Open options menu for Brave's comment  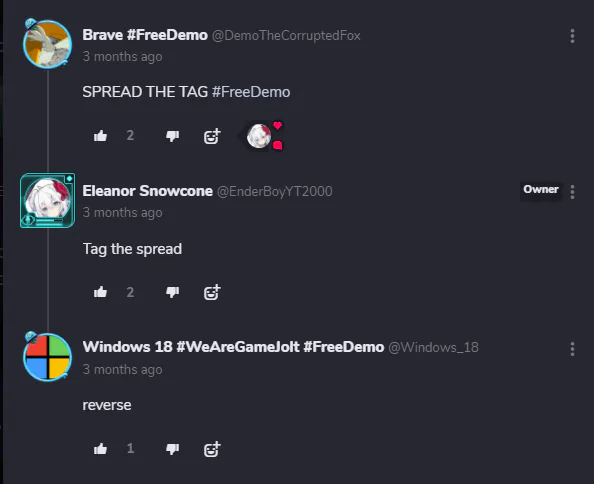point(572,36)
